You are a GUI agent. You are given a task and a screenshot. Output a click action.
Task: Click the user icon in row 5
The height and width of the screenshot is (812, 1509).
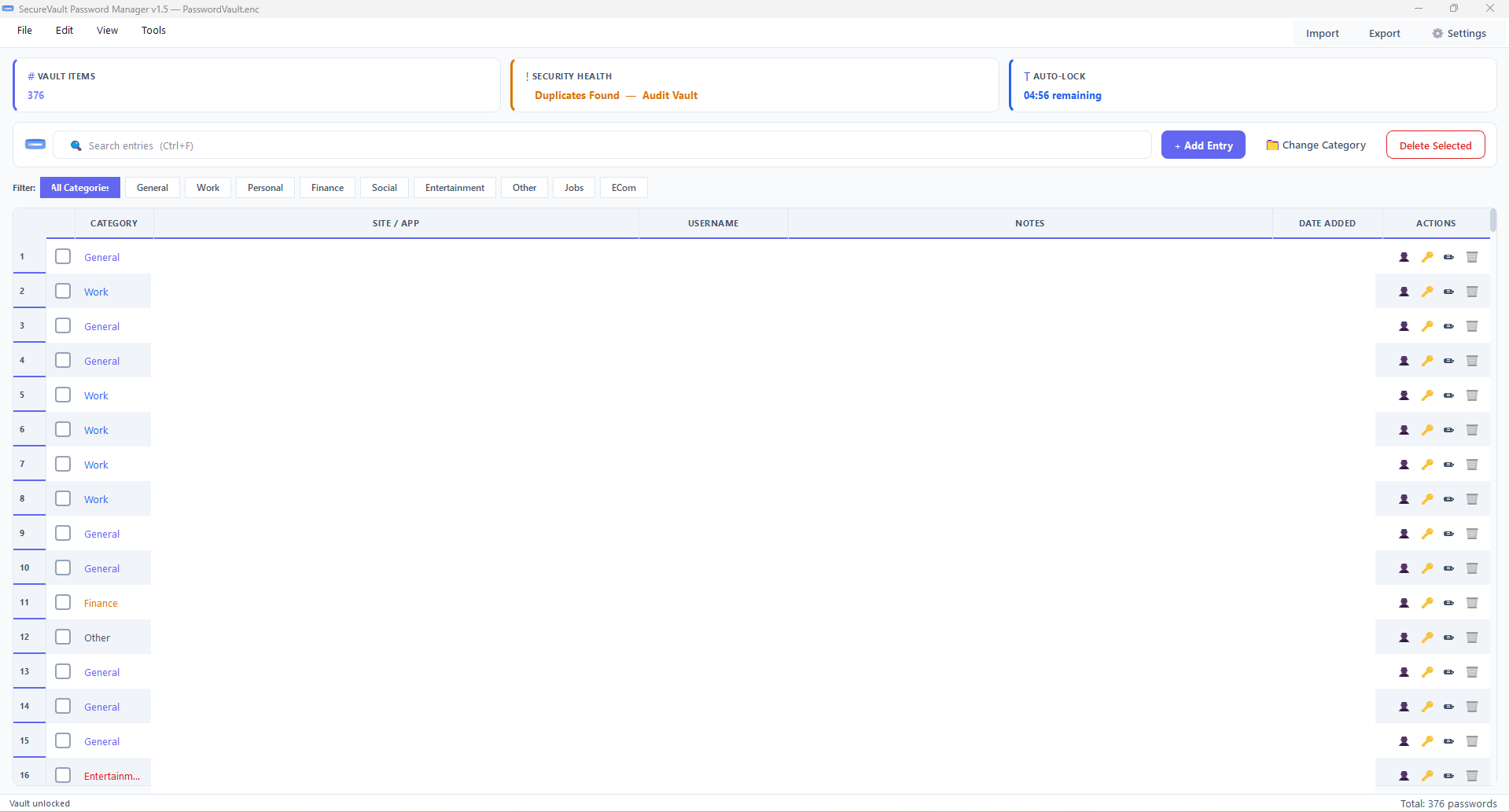tap(1404, 395)
